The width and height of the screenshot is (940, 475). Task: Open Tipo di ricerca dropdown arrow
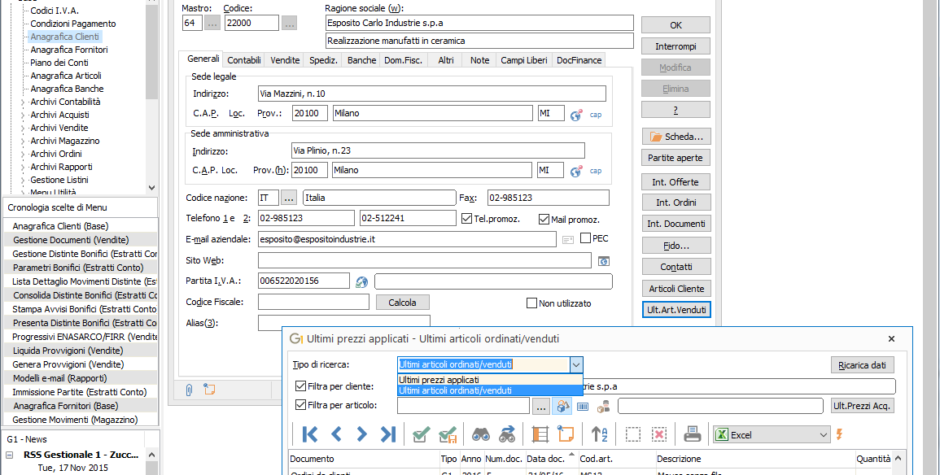tap(576, 365)
